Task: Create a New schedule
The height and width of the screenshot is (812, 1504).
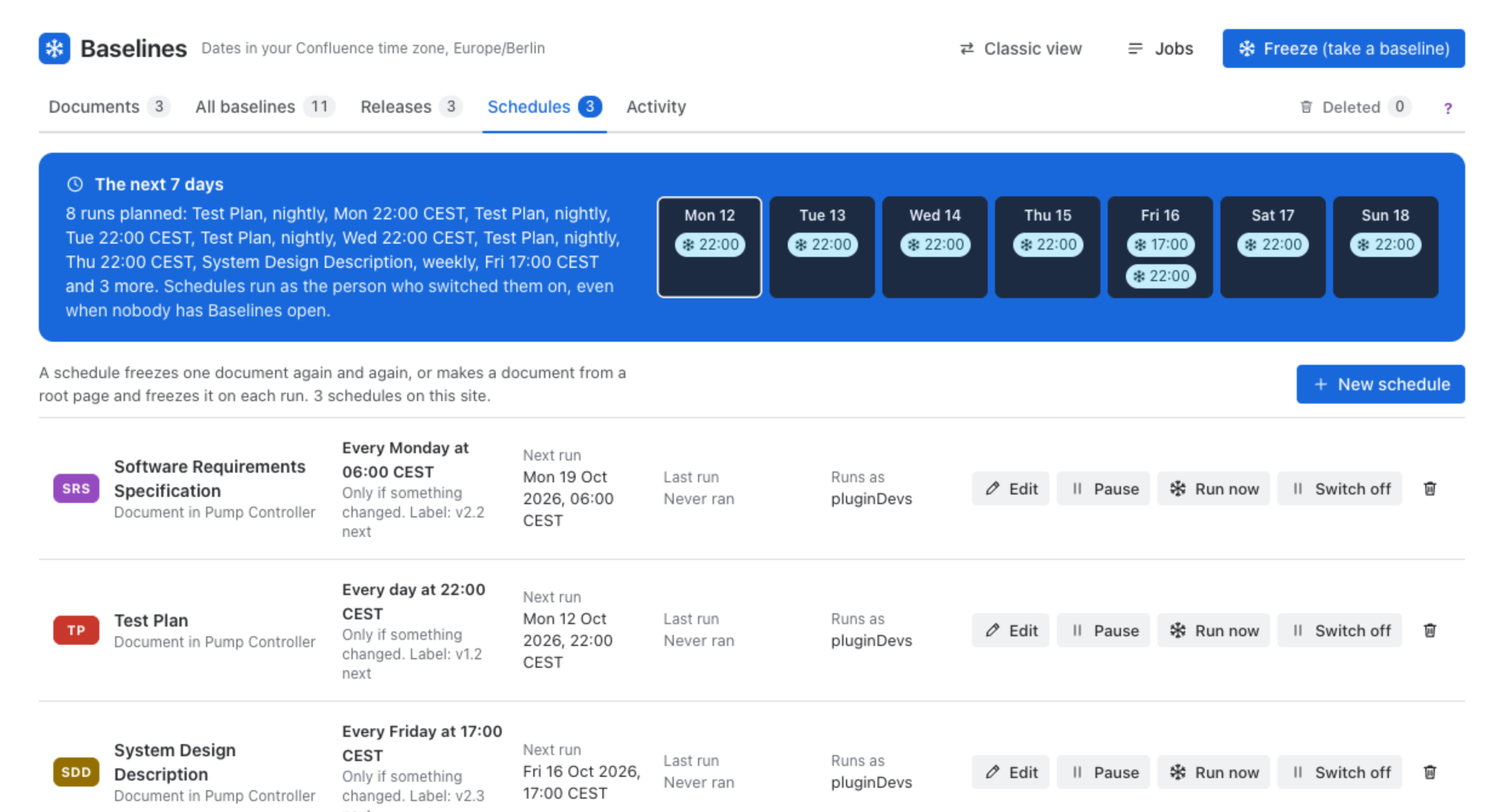Action: (1380, 384)
